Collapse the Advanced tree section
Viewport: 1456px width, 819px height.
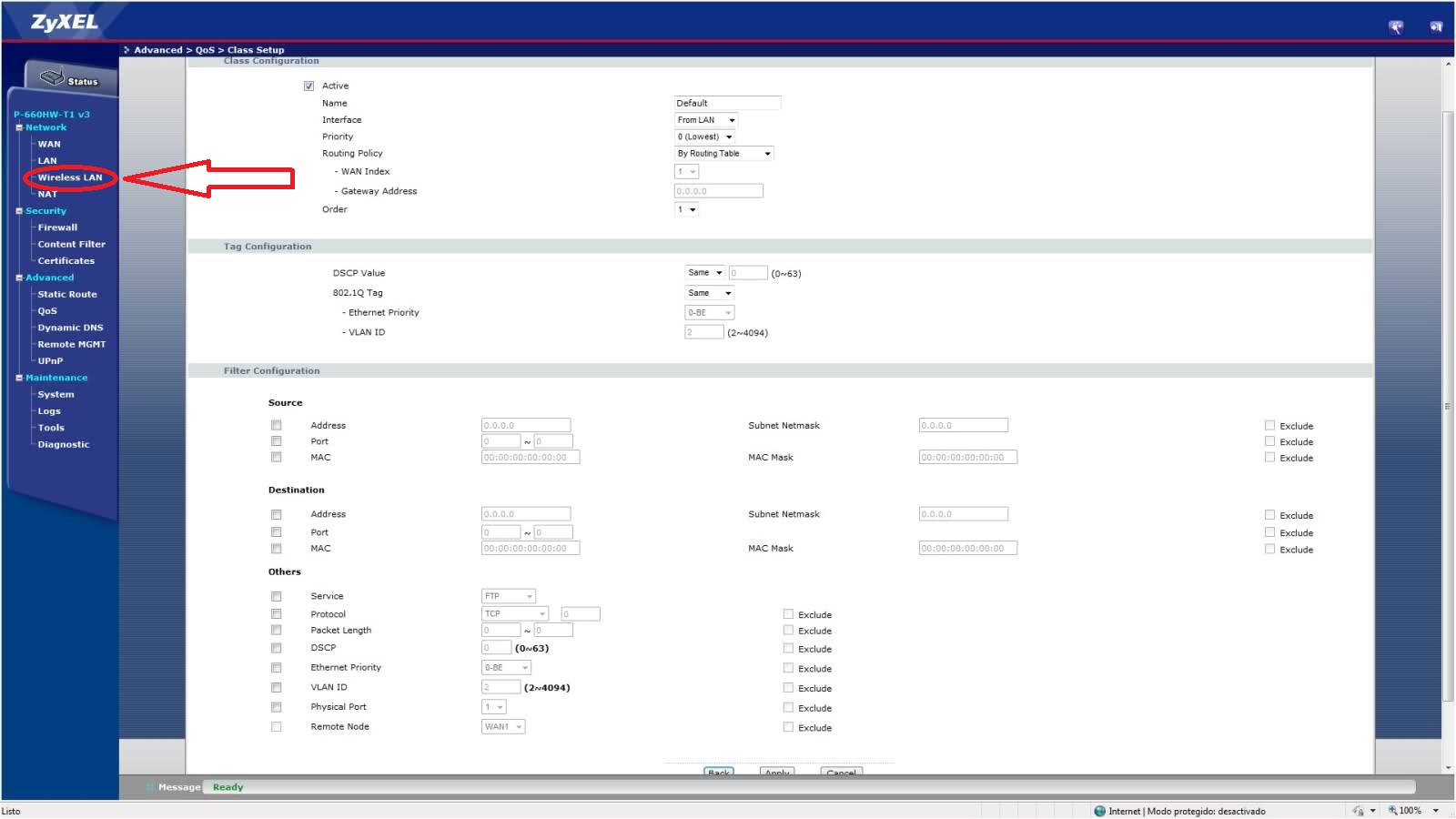(19, 278)
